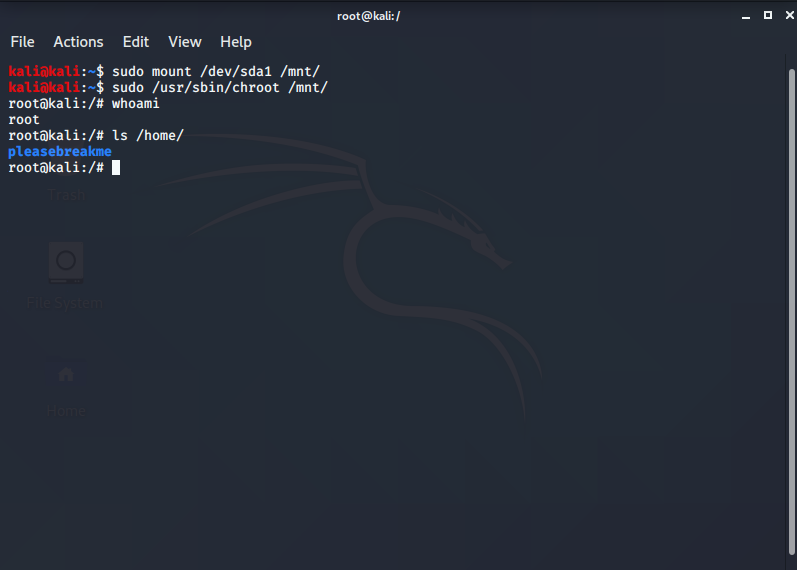Screen dimensions: 797x570
Task: Click the ls /home/ command text
Action: 147,136
